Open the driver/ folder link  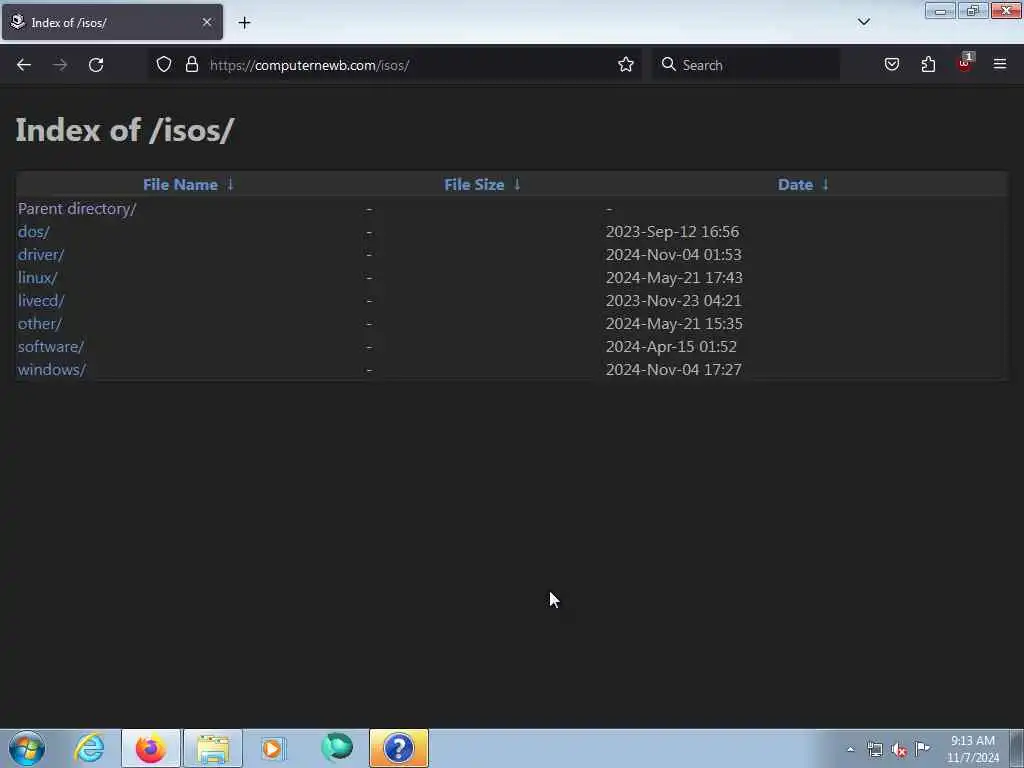[40, 255]
